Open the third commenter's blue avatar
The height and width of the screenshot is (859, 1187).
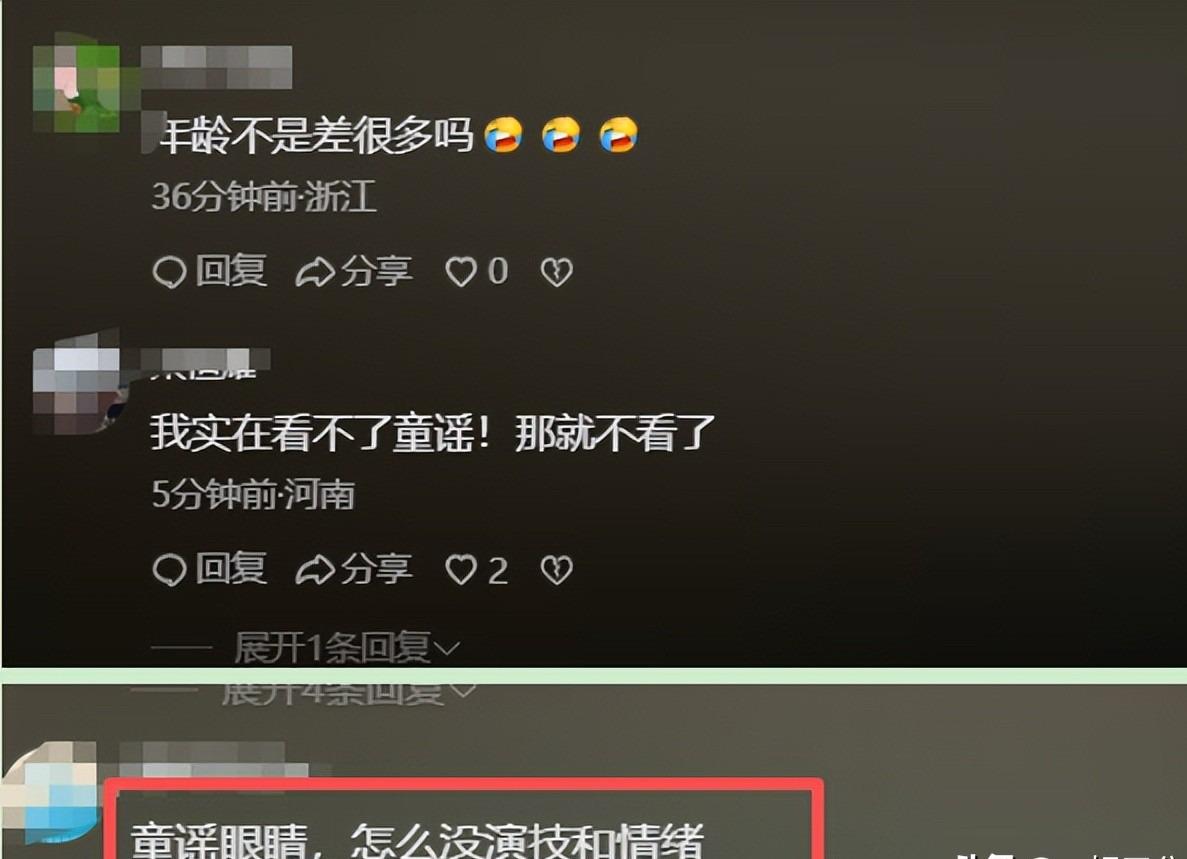point(48,793)
